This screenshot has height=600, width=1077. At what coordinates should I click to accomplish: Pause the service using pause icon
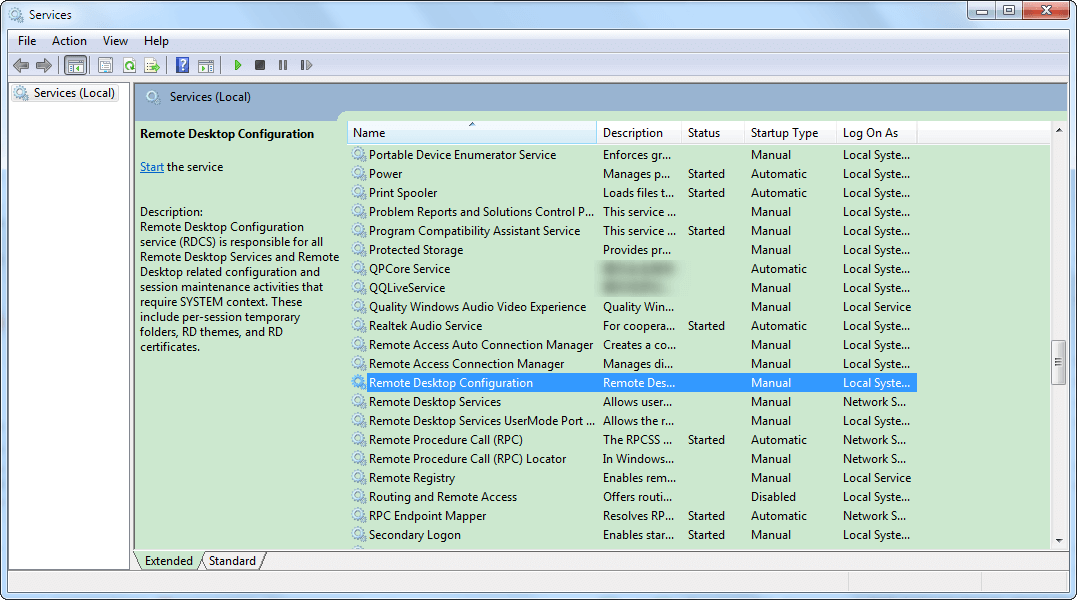tap(283, 65)
